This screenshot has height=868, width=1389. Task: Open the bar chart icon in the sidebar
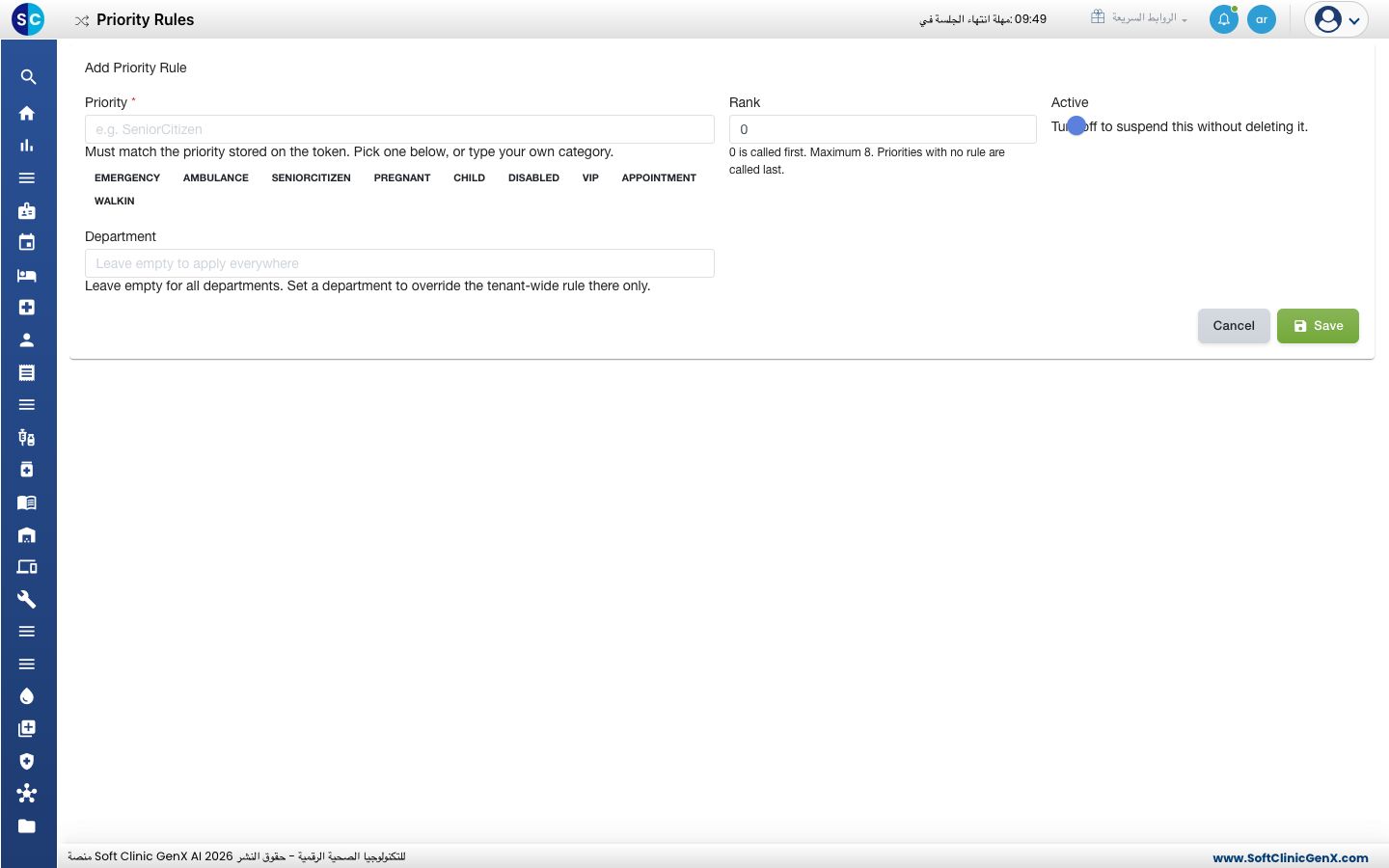point(27,146)
